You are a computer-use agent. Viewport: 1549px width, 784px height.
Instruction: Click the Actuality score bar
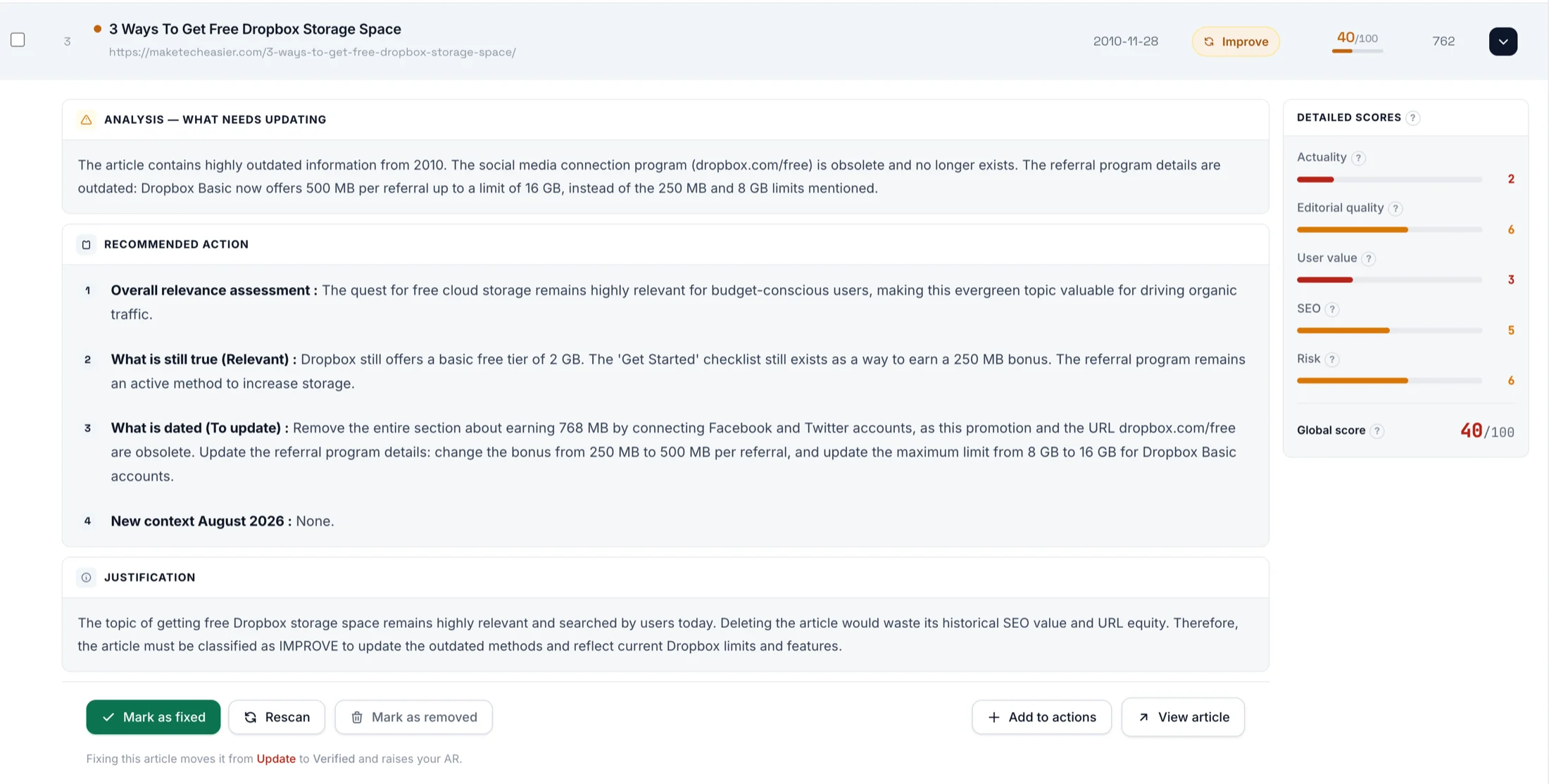tap(1389, 179)
